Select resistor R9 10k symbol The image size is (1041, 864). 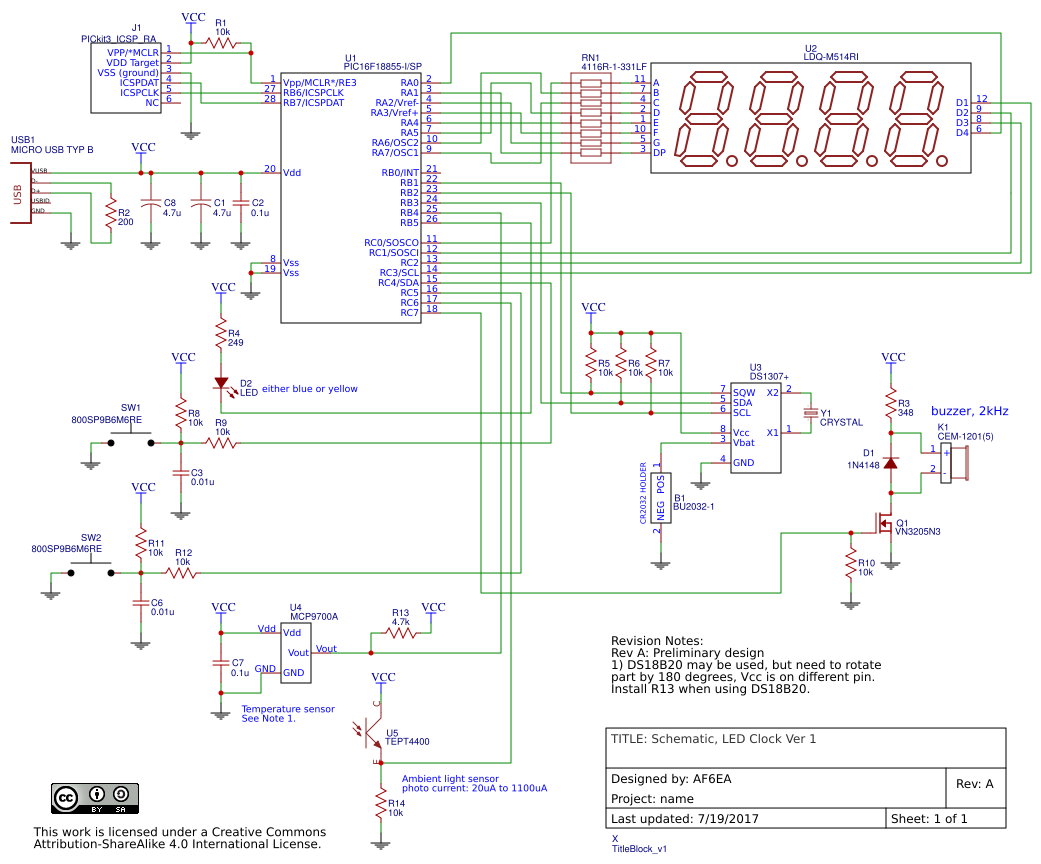tap(221, 443)
